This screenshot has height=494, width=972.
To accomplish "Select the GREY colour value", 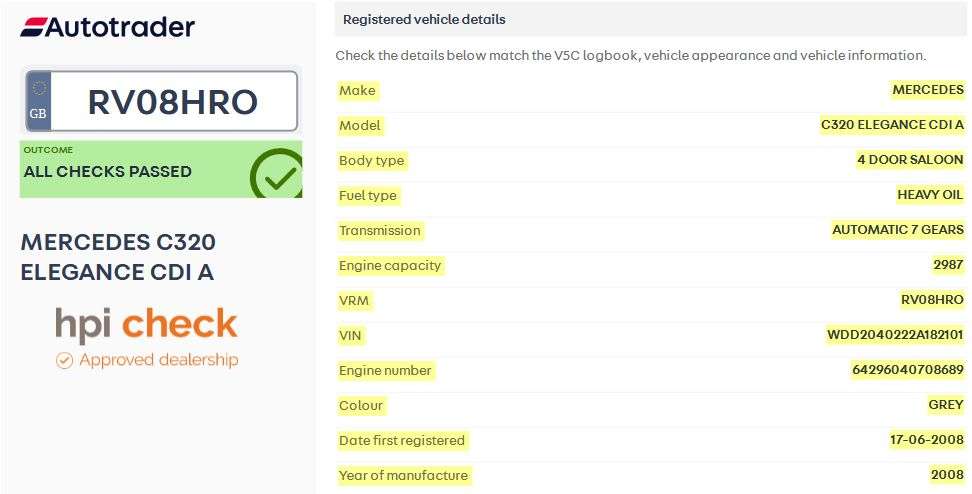I will 945,405.
